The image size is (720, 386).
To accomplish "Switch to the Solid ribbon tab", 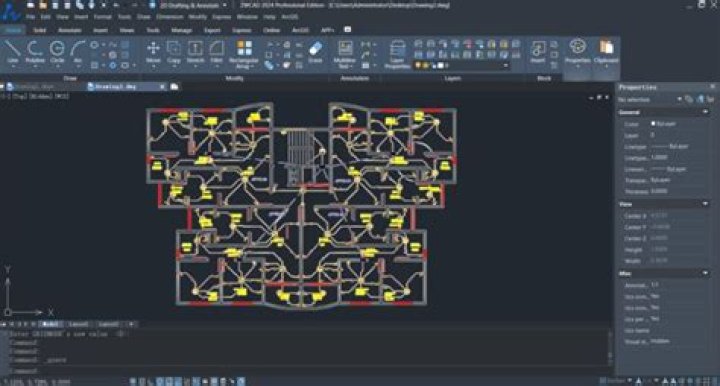I will [x=40, y=30].
